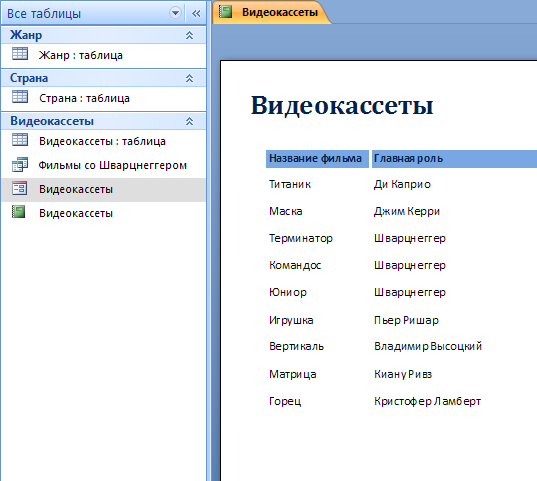Screen dimensions: 537x481
Task: Click the Терминатор film name
Action: point(301,238)
